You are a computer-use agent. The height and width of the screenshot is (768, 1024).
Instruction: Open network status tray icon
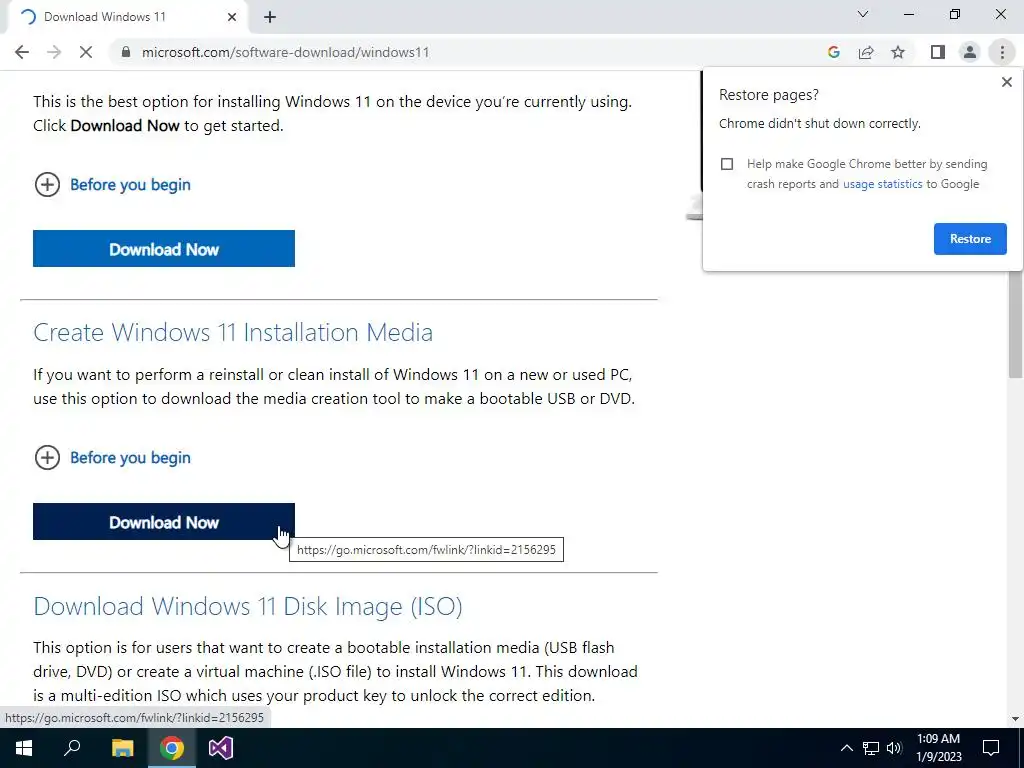coord(871,748)
